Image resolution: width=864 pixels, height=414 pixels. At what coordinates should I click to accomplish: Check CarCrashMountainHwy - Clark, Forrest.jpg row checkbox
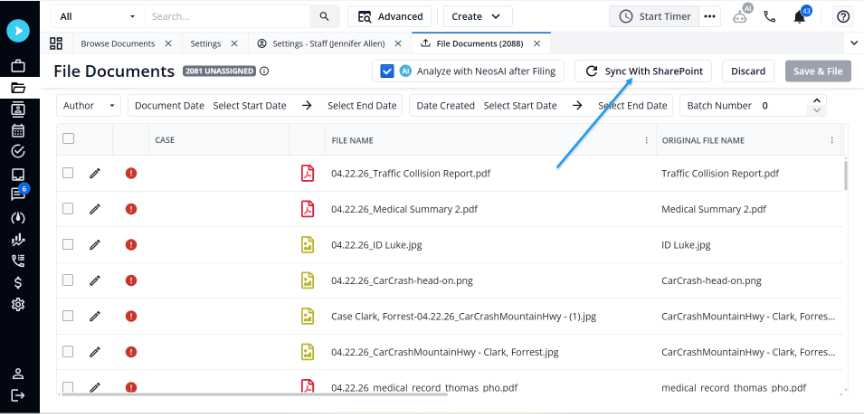pos(68,351)
